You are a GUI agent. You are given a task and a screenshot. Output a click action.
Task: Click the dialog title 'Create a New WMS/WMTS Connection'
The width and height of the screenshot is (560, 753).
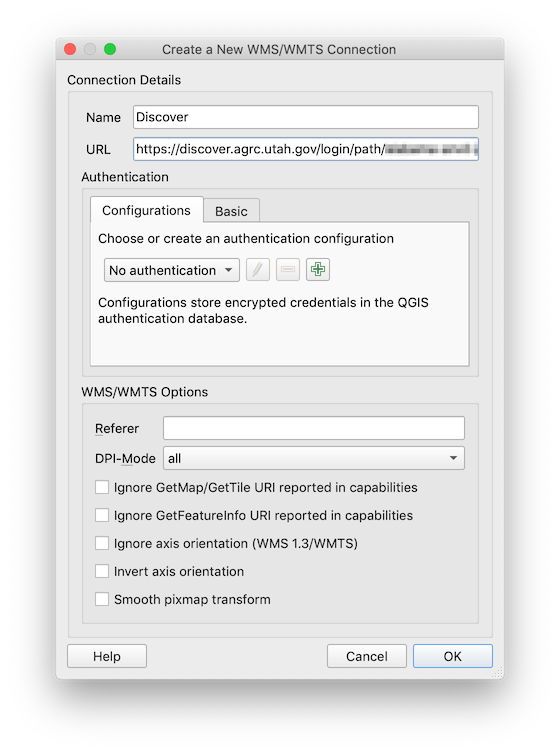click(x=279, y=49)
